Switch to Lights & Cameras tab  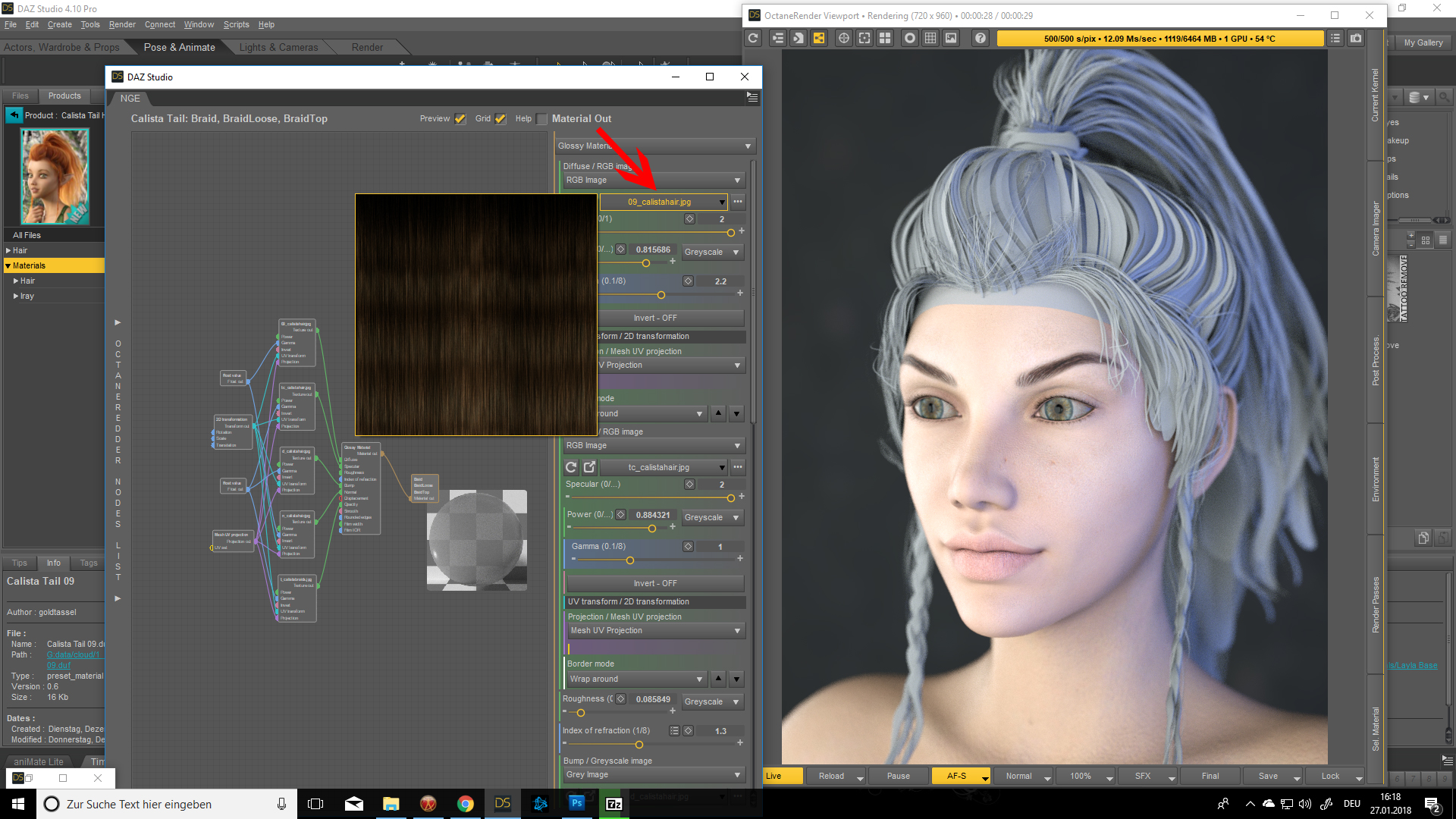278,47
